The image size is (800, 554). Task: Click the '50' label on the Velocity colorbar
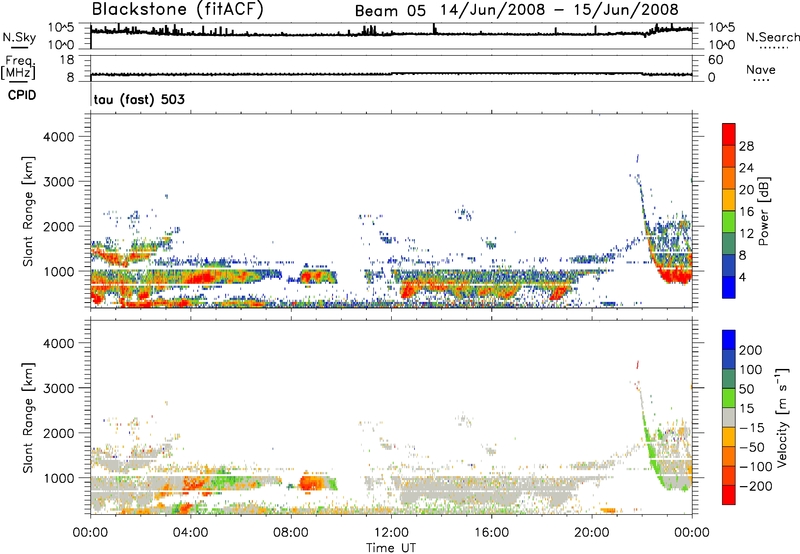point(746,389)
